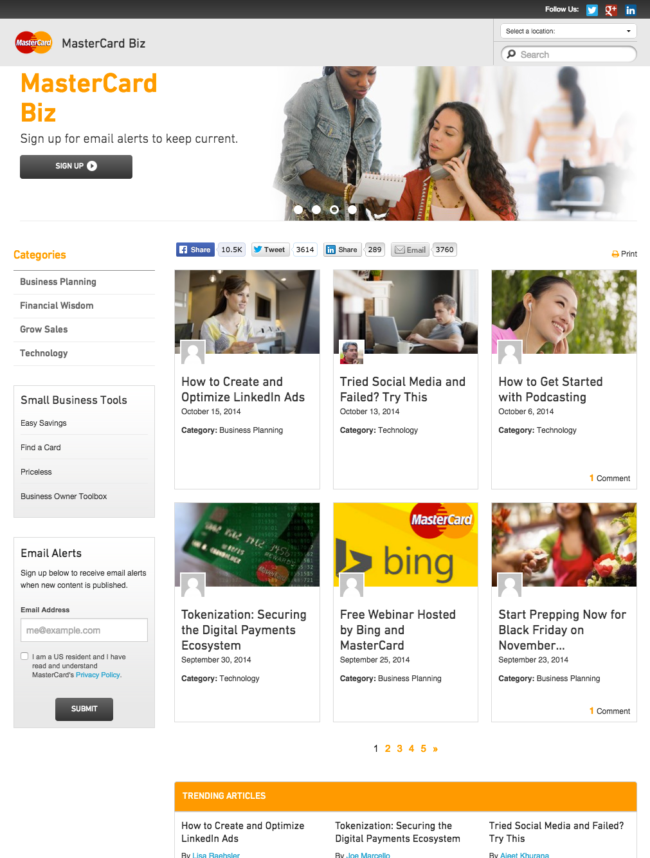Click the search magnifier icon
This screenshot has width=650, height=858.
(512, 54)
